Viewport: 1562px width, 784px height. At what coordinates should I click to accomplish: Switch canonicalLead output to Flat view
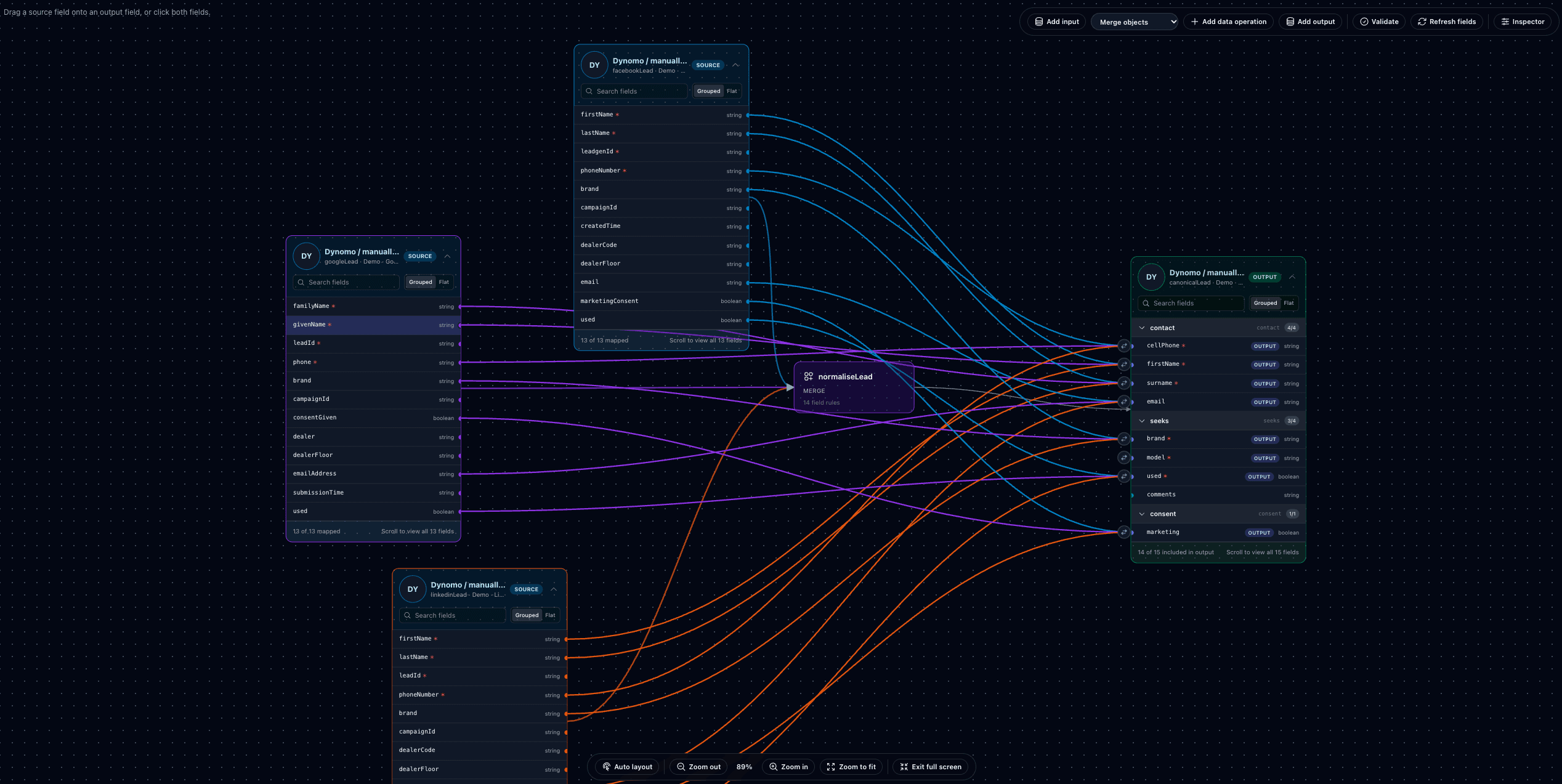[1289, 303]
